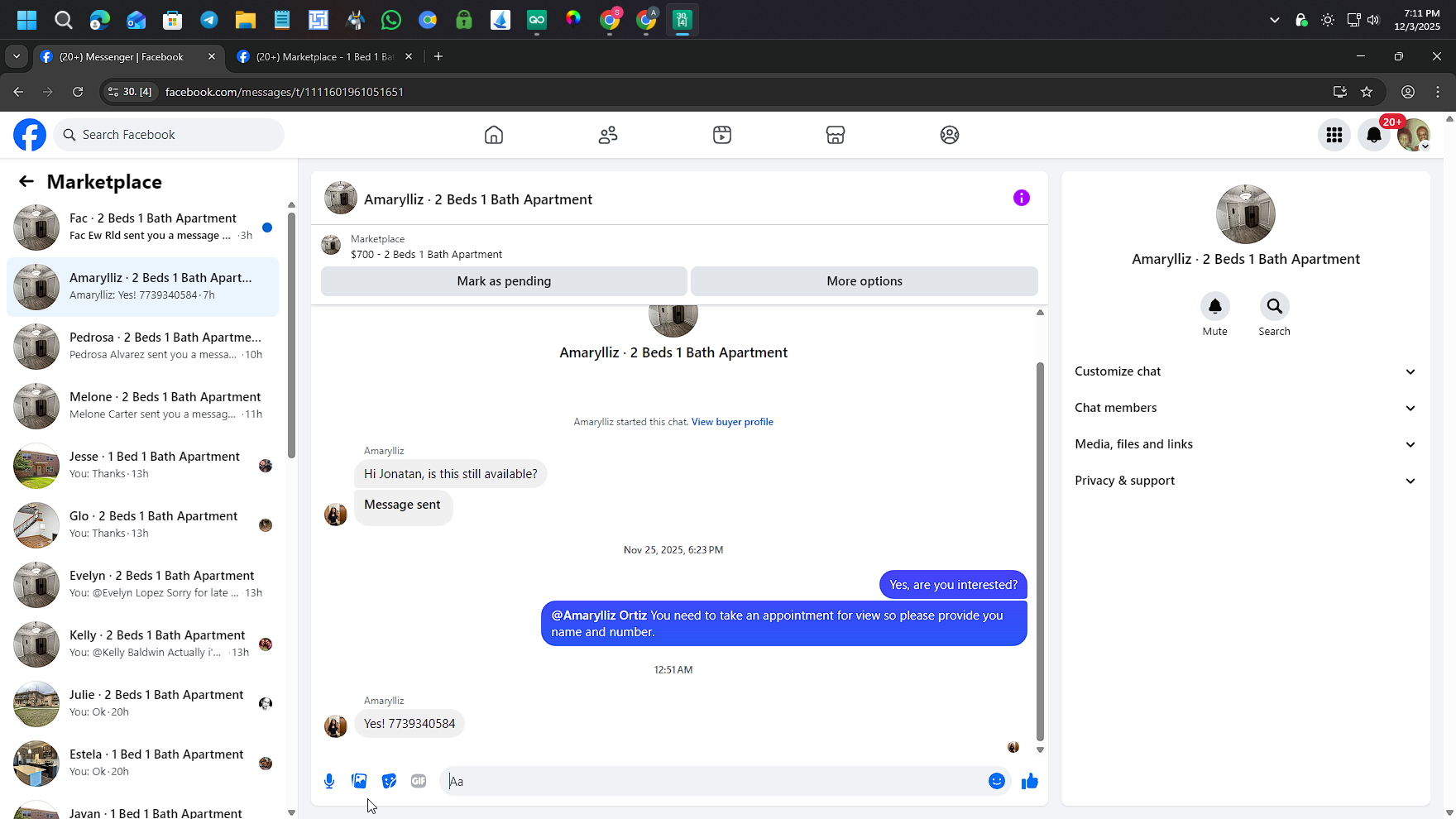Click the chat messages scrollbar
Image resolution: width=1456 pixels, height=819 pixels.
point(1040,551)
